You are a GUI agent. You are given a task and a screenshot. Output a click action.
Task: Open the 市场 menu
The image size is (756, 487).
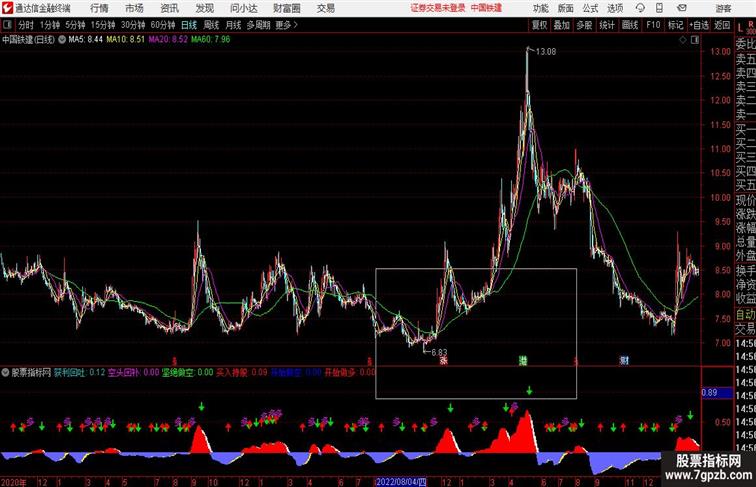[x=134, y=8]
